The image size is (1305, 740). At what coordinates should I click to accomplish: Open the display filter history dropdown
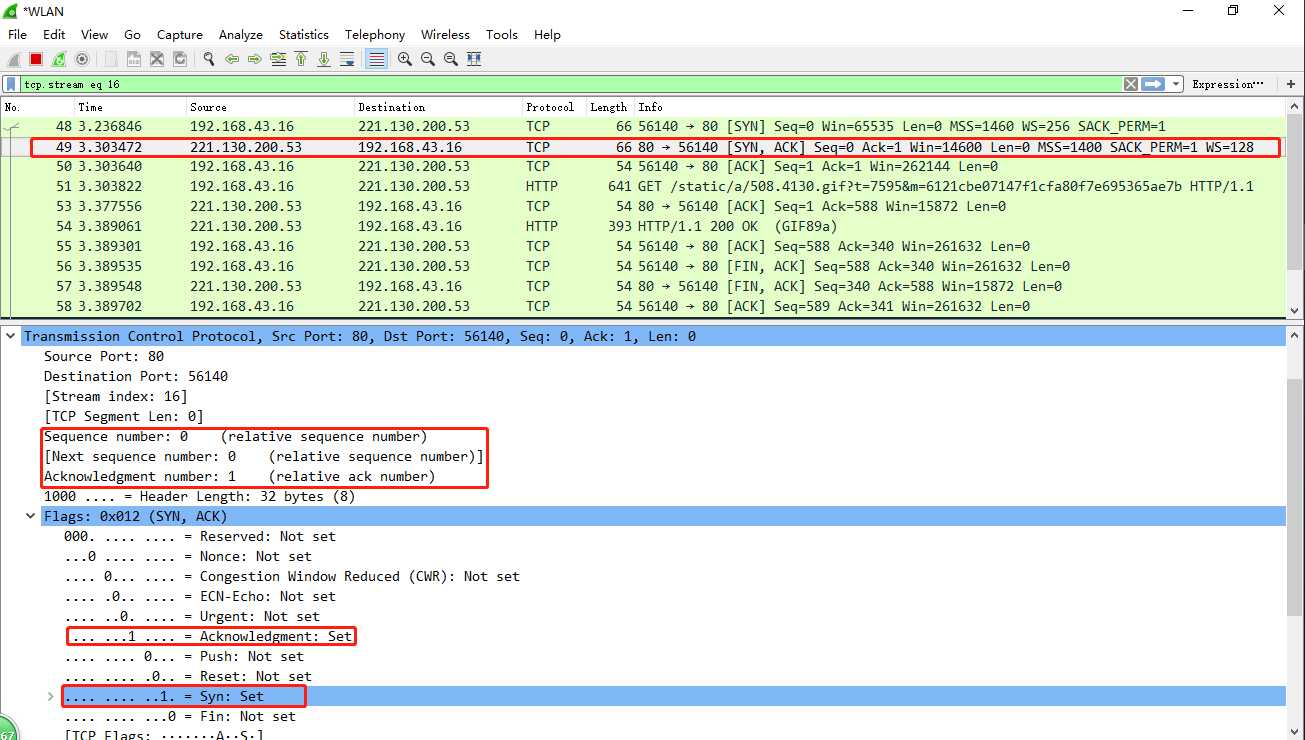tap(1176, 85)
